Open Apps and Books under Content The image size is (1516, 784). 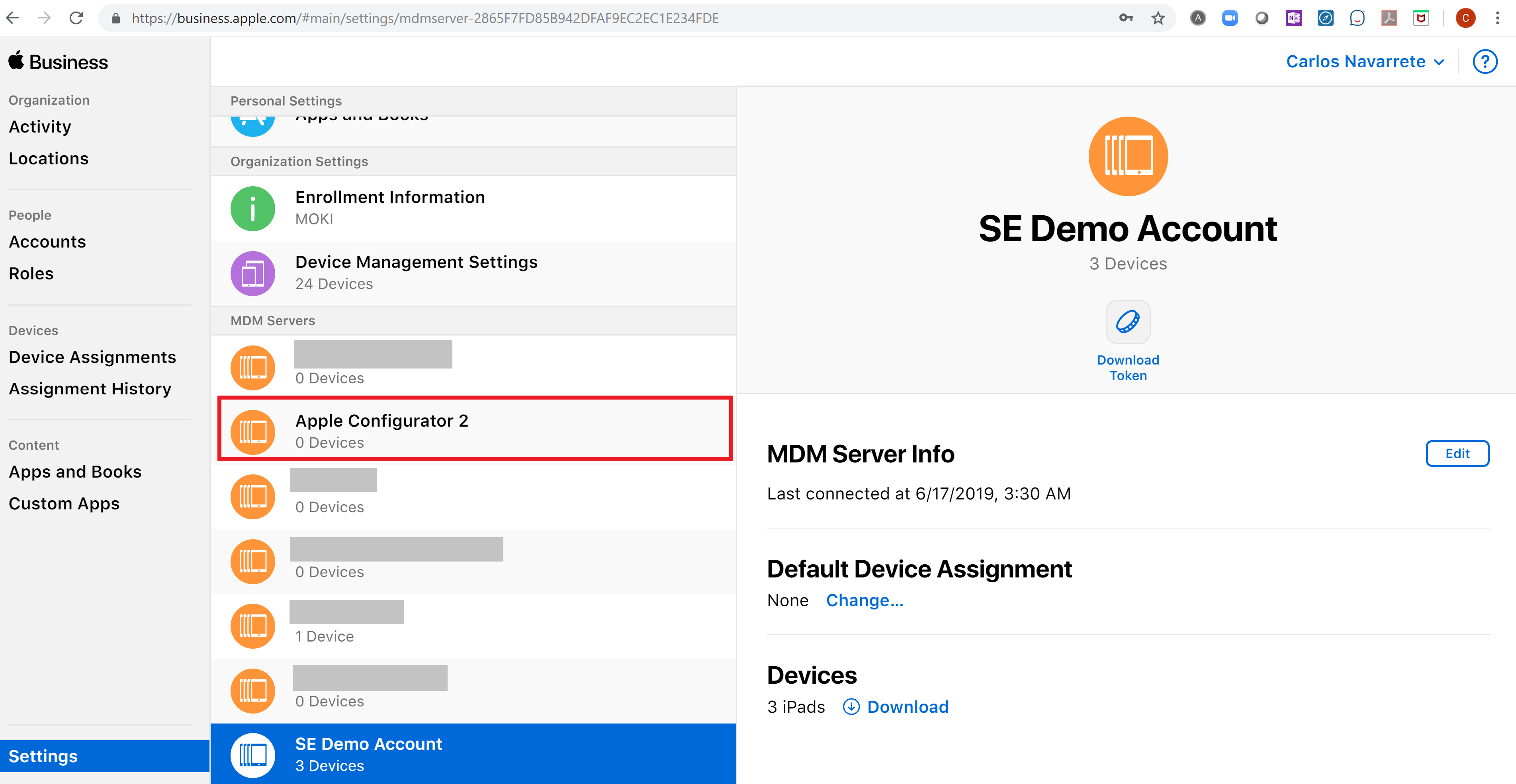[75, 472]
